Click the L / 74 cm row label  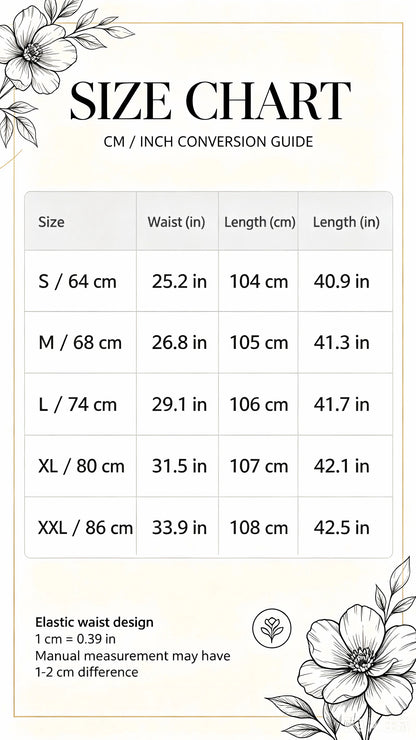77,405
